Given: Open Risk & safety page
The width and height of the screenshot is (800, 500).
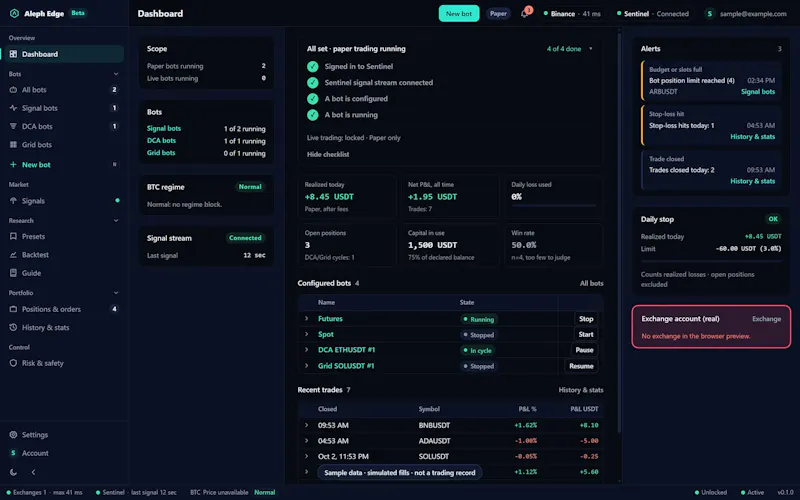Looking at the screenshot, I should click(x=62, y=363).
